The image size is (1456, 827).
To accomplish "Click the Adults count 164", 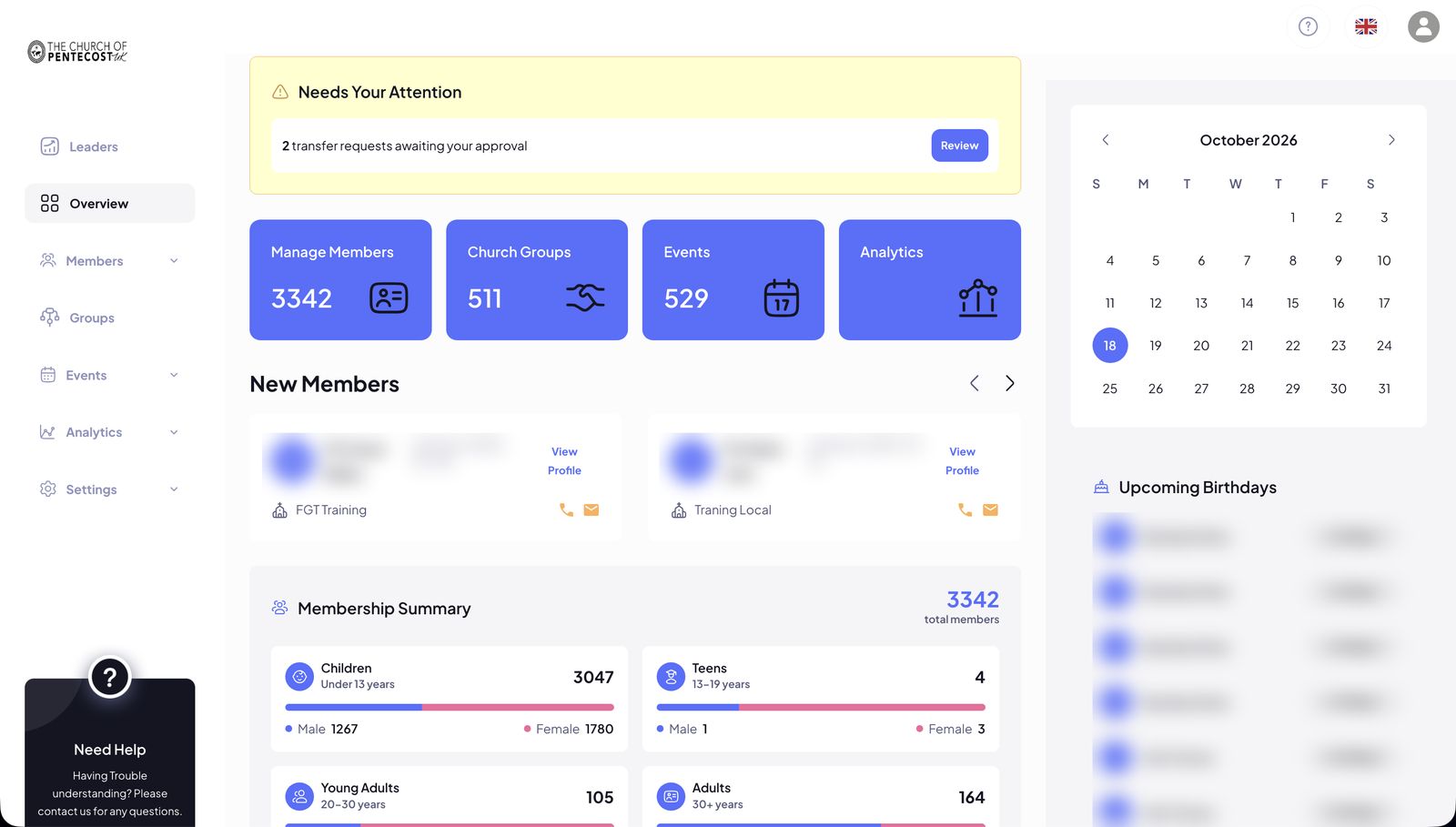I will click(971, 797).
